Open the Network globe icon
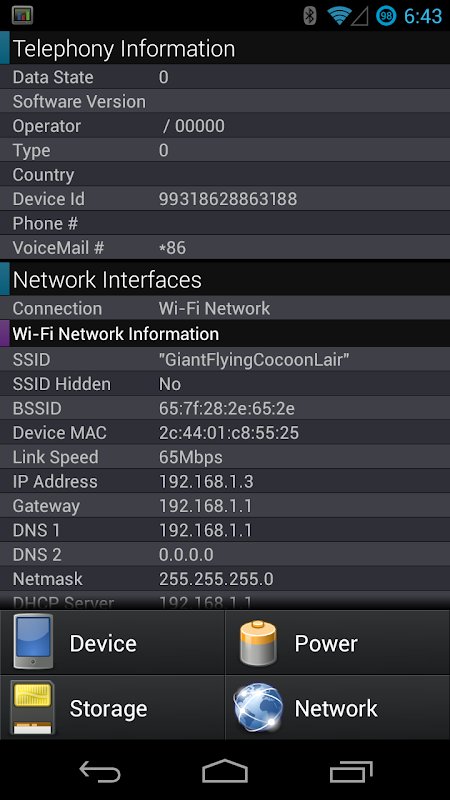 coord(258,708)
